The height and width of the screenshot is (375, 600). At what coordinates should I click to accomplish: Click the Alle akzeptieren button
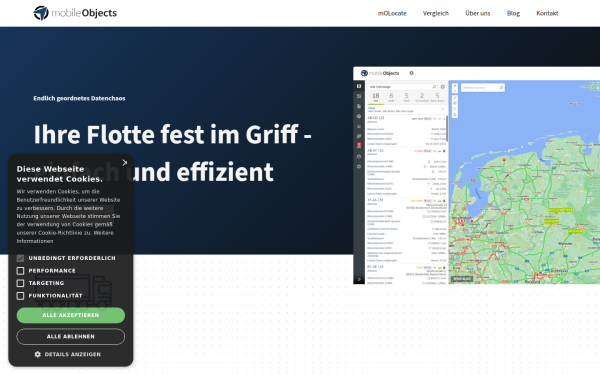click(71, 315)
